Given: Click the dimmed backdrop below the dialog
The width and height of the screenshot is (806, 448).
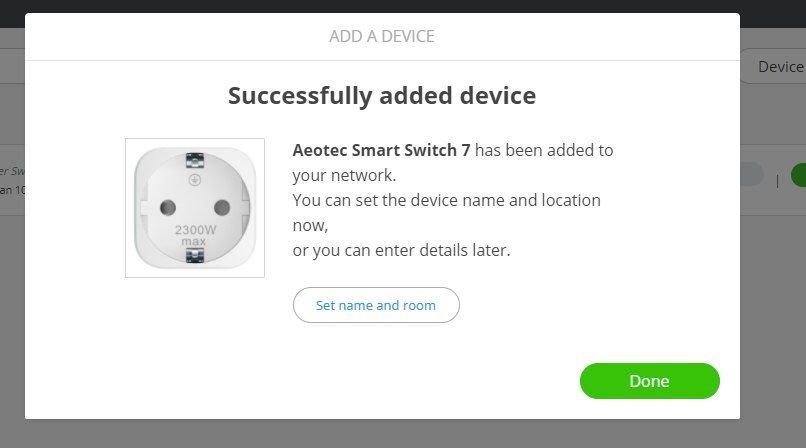Looking at the screenshot, I should [x=400, y=434].
